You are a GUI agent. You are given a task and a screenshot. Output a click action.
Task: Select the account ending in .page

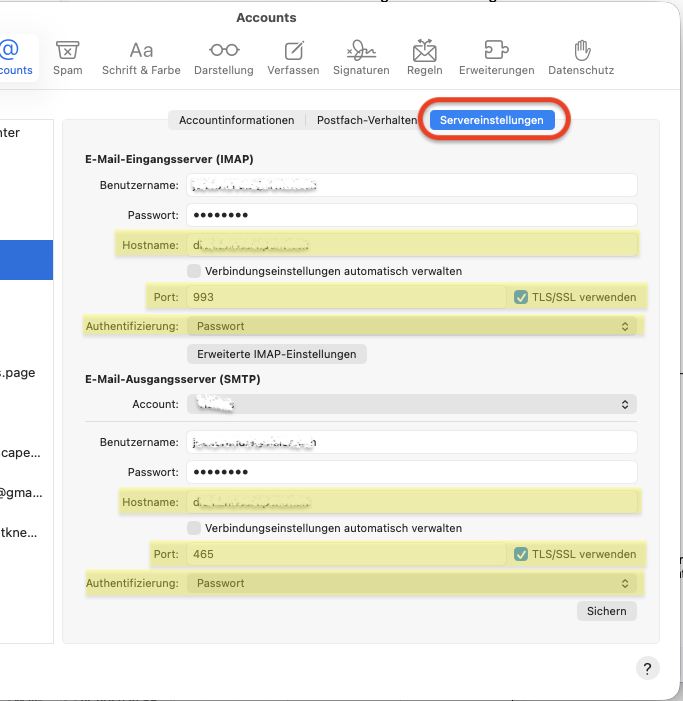pos(18,373)
